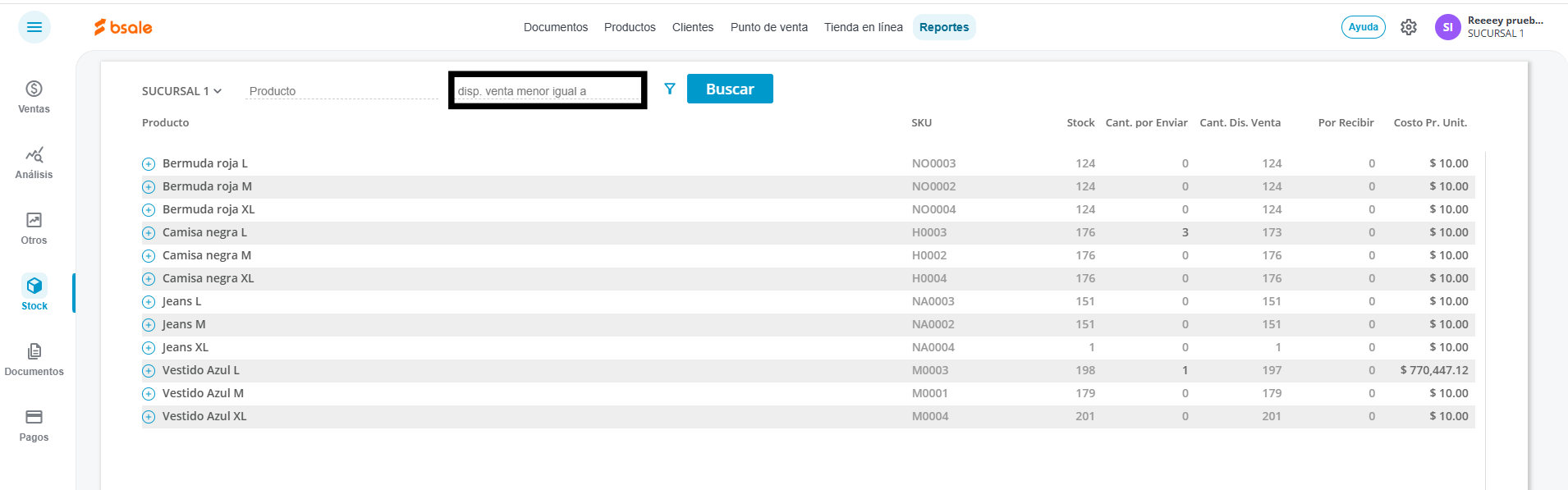Click the Producto column header
This screenshot has height=490, width=1568.
tap(165, 123)
